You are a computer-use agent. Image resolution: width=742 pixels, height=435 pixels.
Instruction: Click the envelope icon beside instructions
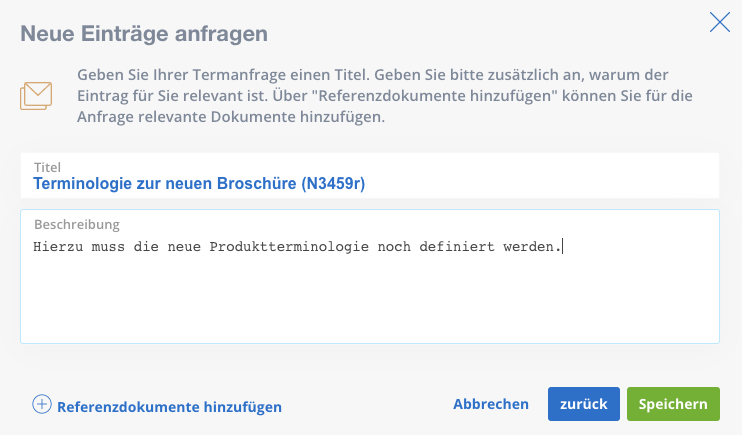coord(36,96)
